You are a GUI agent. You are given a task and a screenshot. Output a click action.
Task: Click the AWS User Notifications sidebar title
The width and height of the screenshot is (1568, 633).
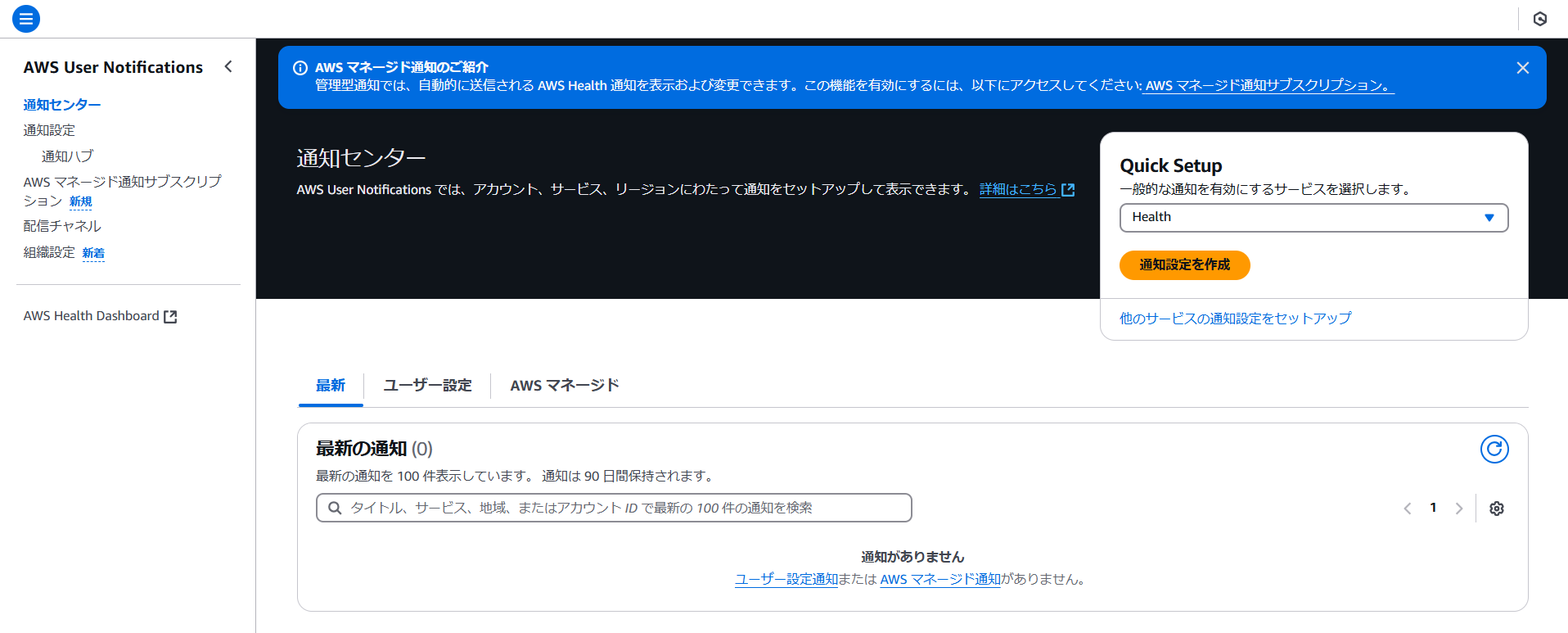[x=113, y=67]
